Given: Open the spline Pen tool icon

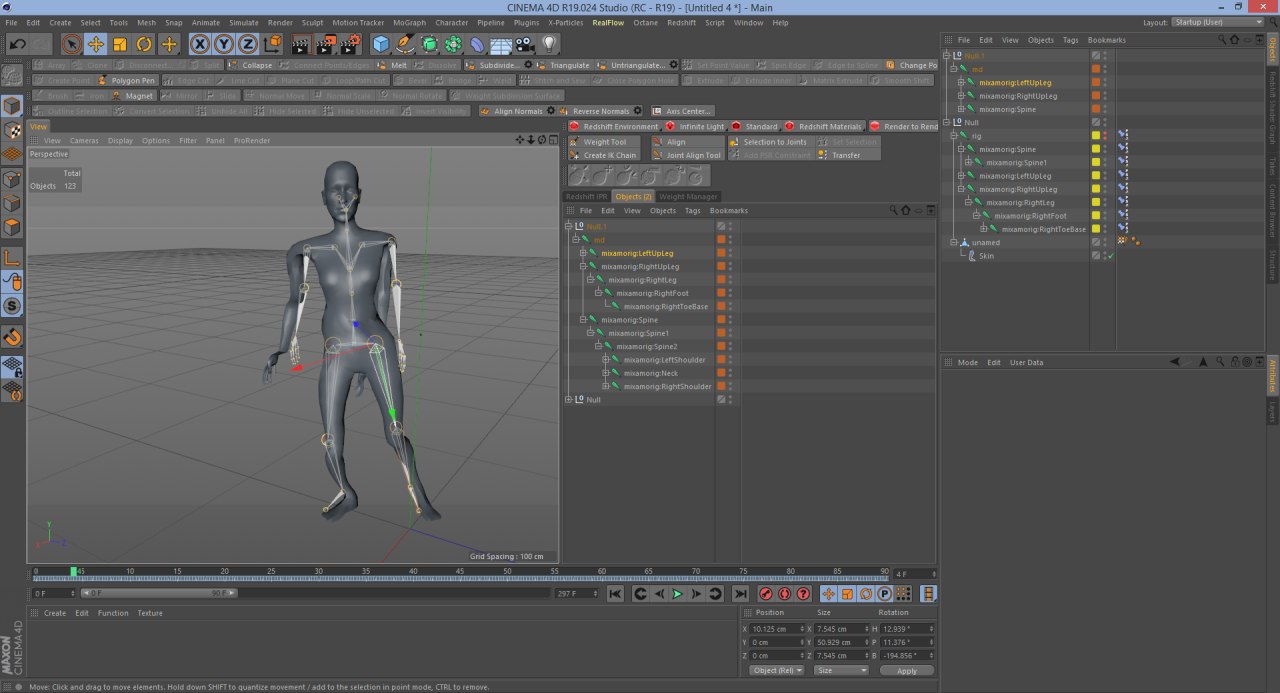Looking at the screenshot, I should coord(405,44).
